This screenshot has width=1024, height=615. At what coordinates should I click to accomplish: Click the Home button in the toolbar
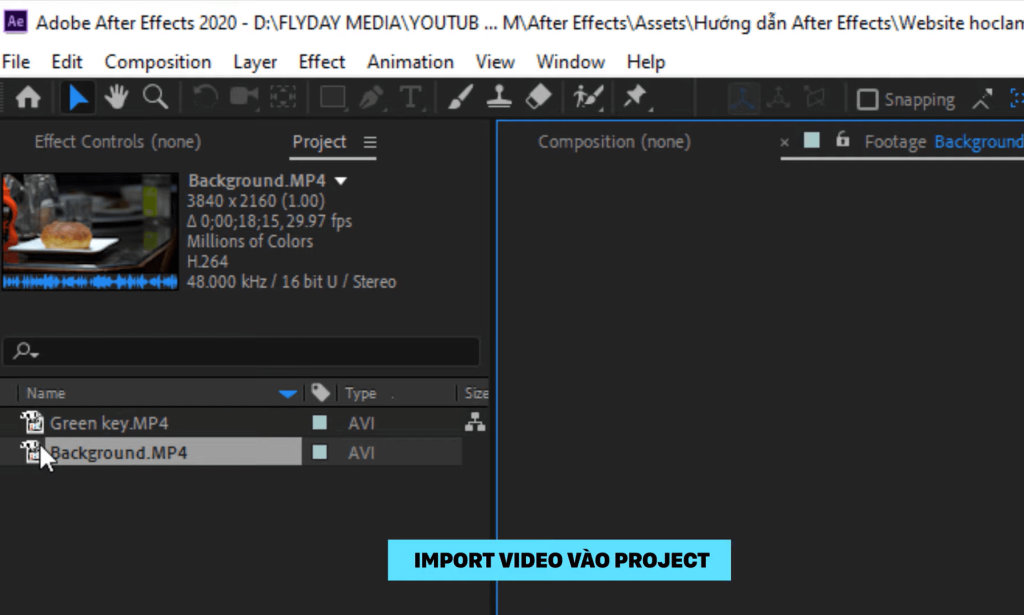(28, 97)
